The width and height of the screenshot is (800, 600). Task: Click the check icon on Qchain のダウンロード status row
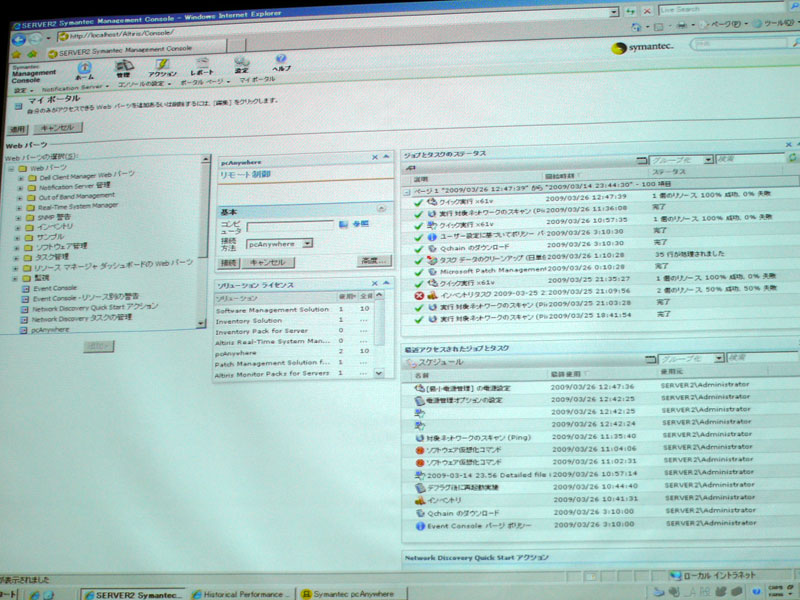point(419,249)
